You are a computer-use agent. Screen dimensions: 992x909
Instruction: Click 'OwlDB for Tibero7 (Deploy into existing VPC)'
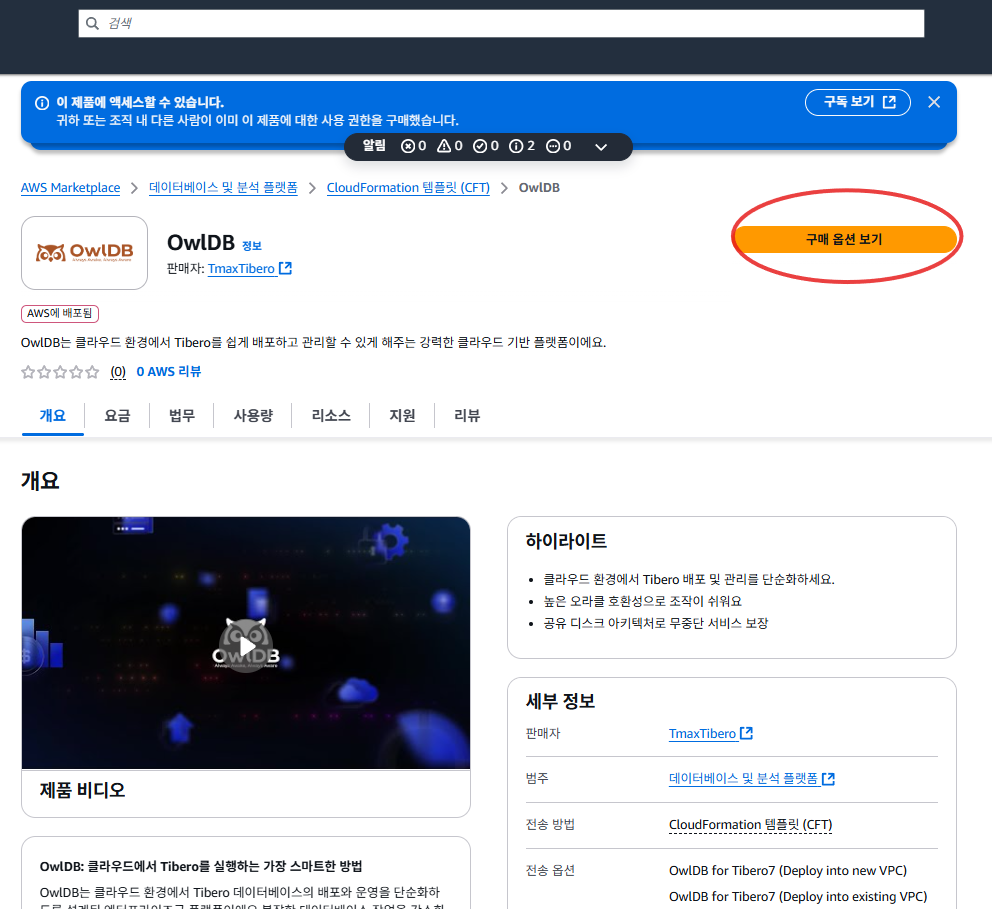(798, 897)
